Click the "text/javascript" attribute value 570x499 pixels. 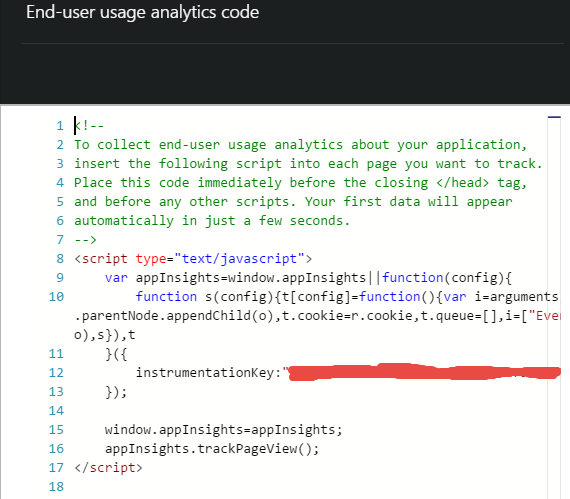[239, 259]
